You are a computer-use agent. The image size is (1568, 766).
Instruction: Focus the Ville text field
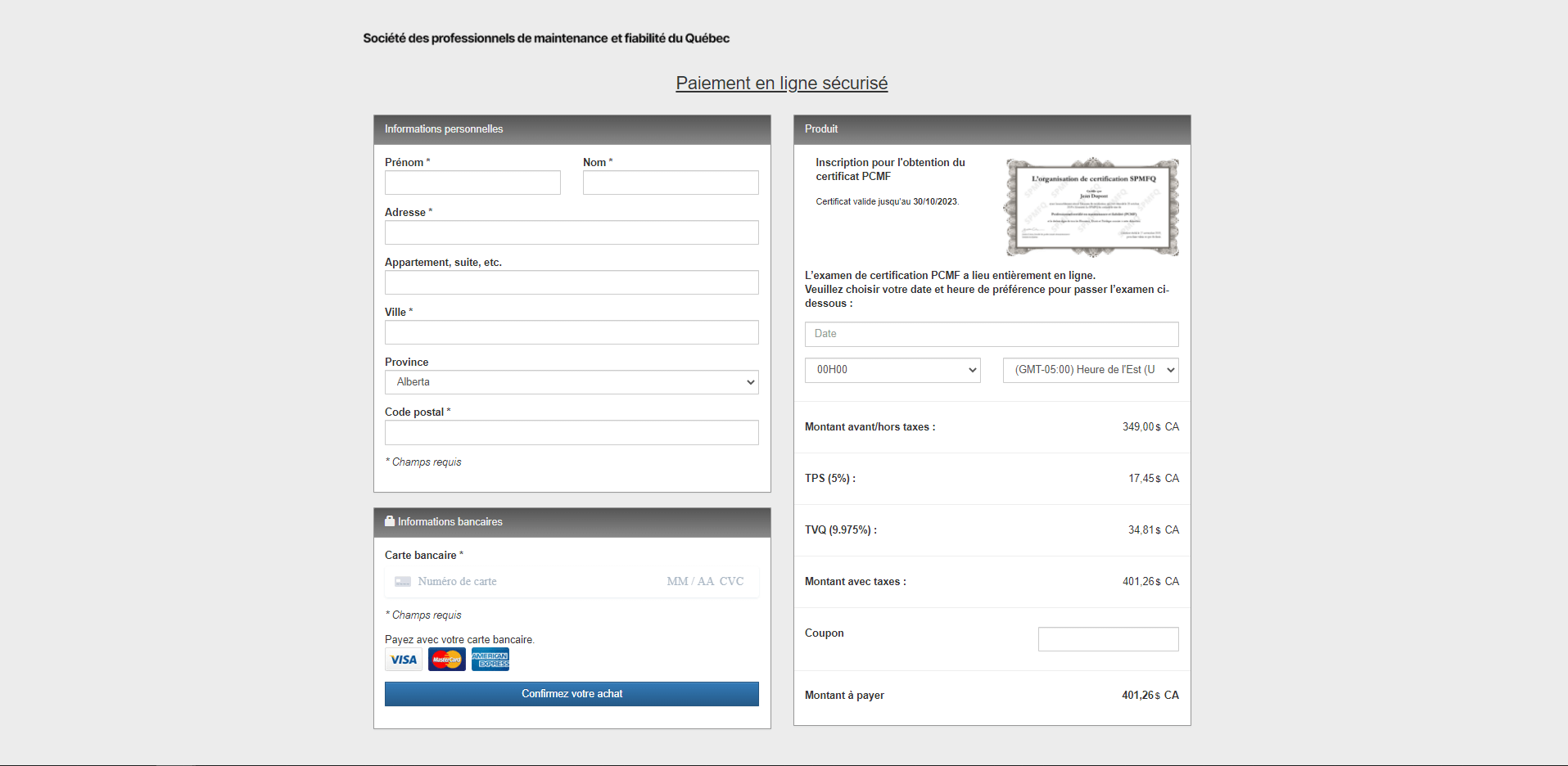(572, 332)
